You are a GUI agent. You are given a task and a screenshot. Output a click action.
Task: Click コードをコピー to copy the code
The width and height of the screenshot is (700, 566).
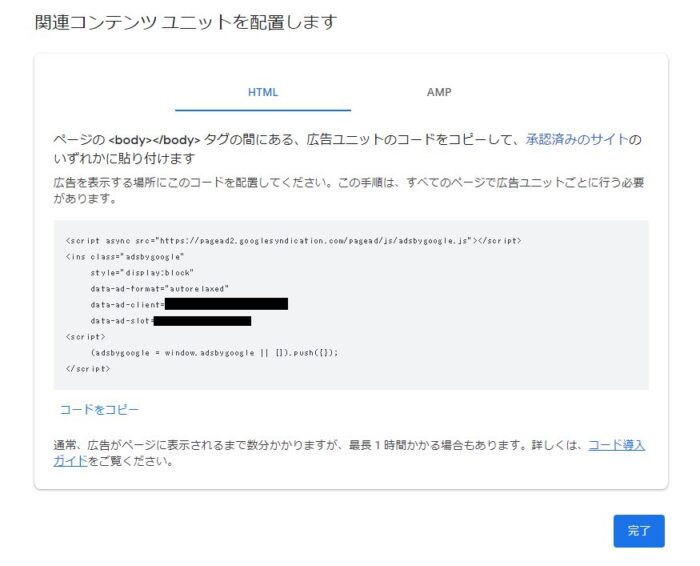click(99, 409)
